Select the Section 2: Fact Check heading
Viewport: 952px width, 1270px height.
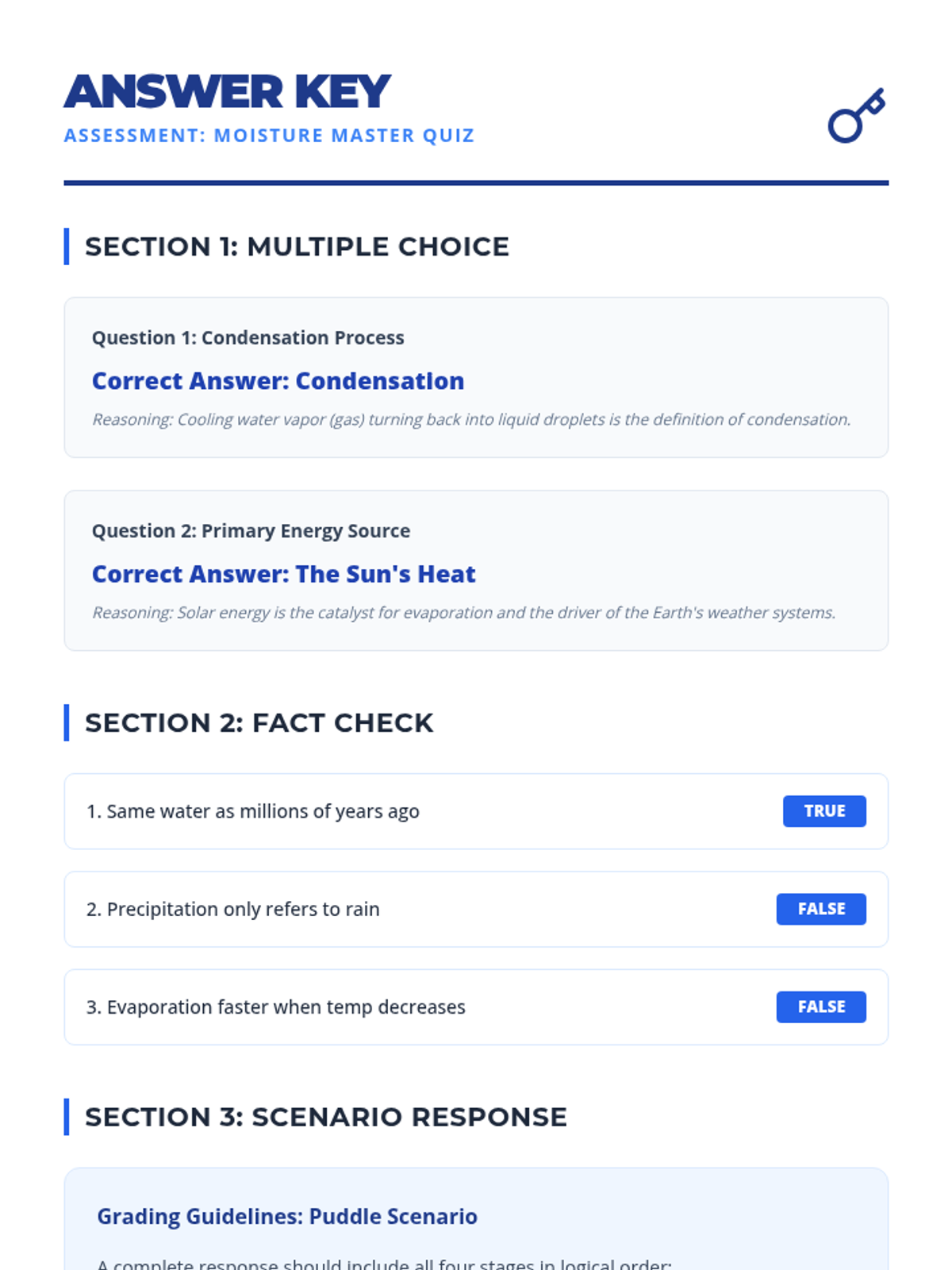click(259, 723)
